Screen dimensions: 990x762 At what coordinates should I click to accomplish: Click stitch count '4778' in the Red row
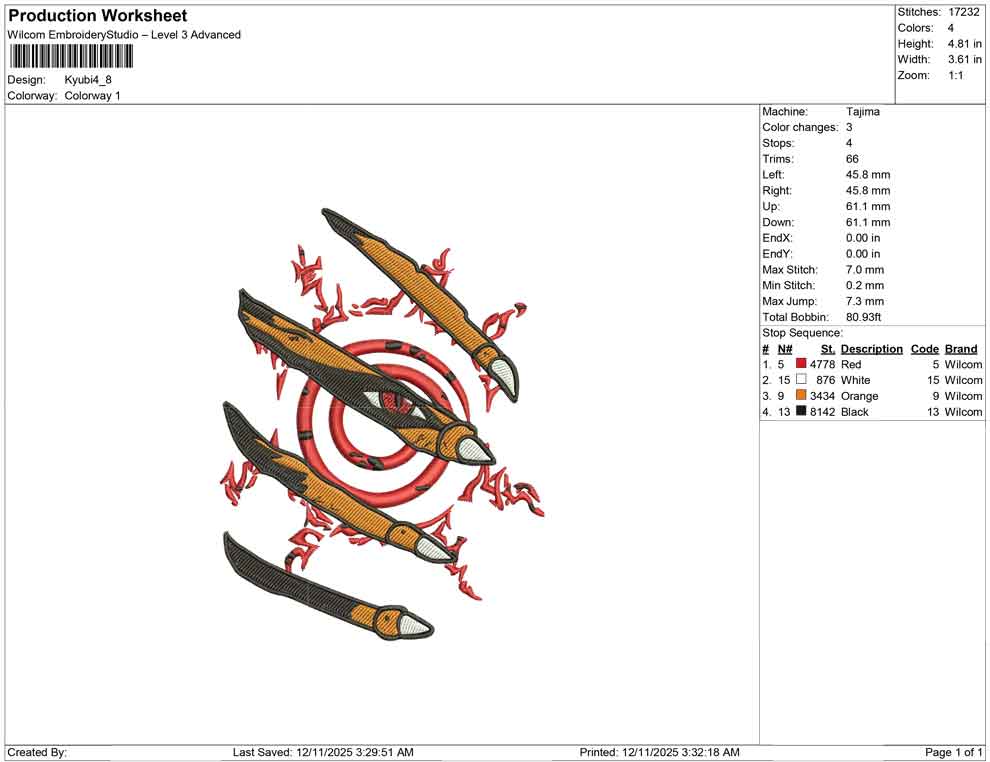click(x=823, y=364)
